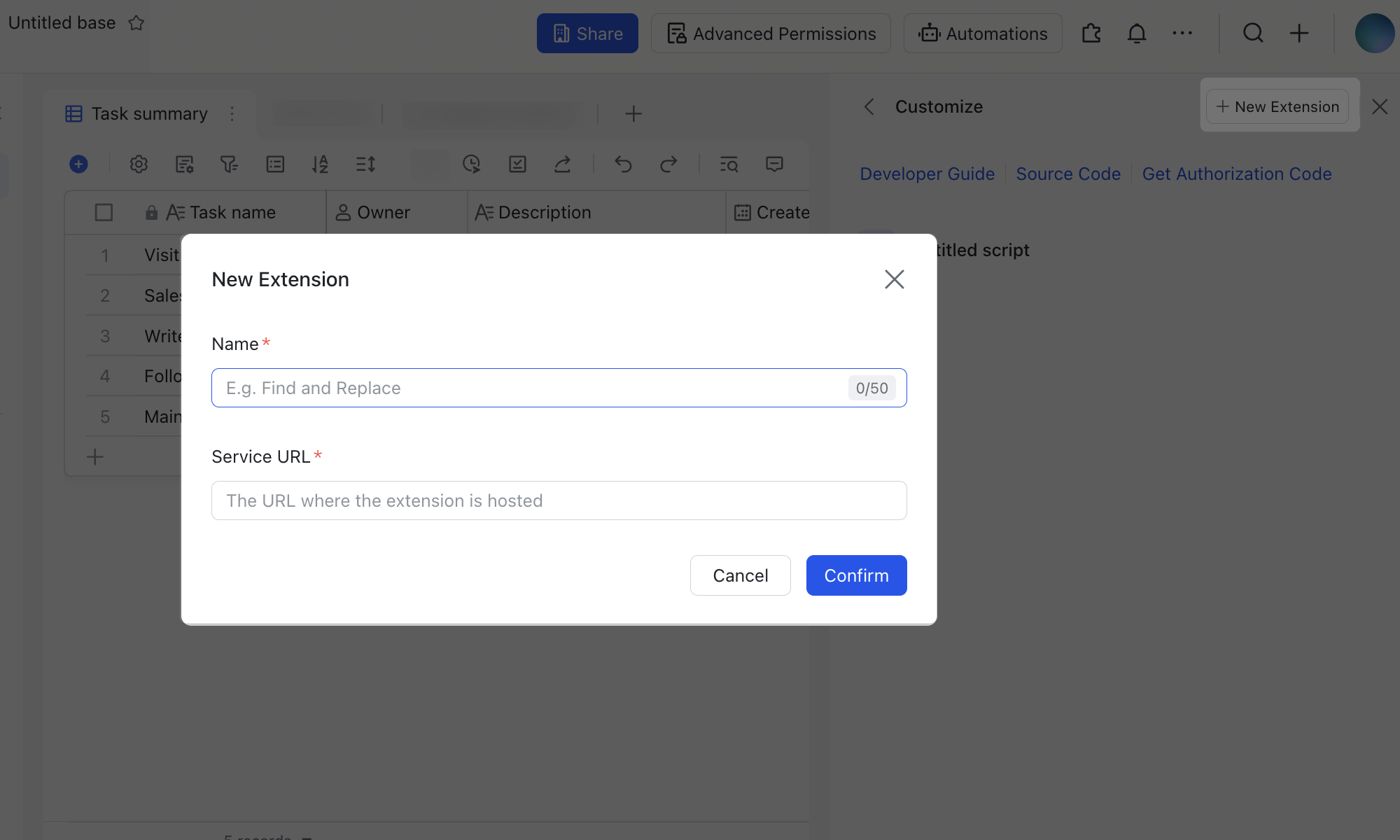Open the version history clock icon
The width and height of the screenshot is (1400, 840).
[472, 164]
